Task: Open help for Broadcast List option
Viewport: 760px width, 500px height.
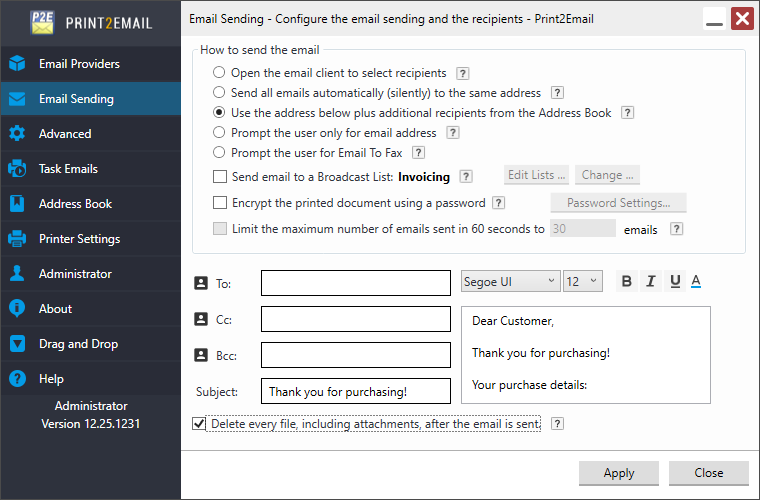Action: tap(466, 176)
